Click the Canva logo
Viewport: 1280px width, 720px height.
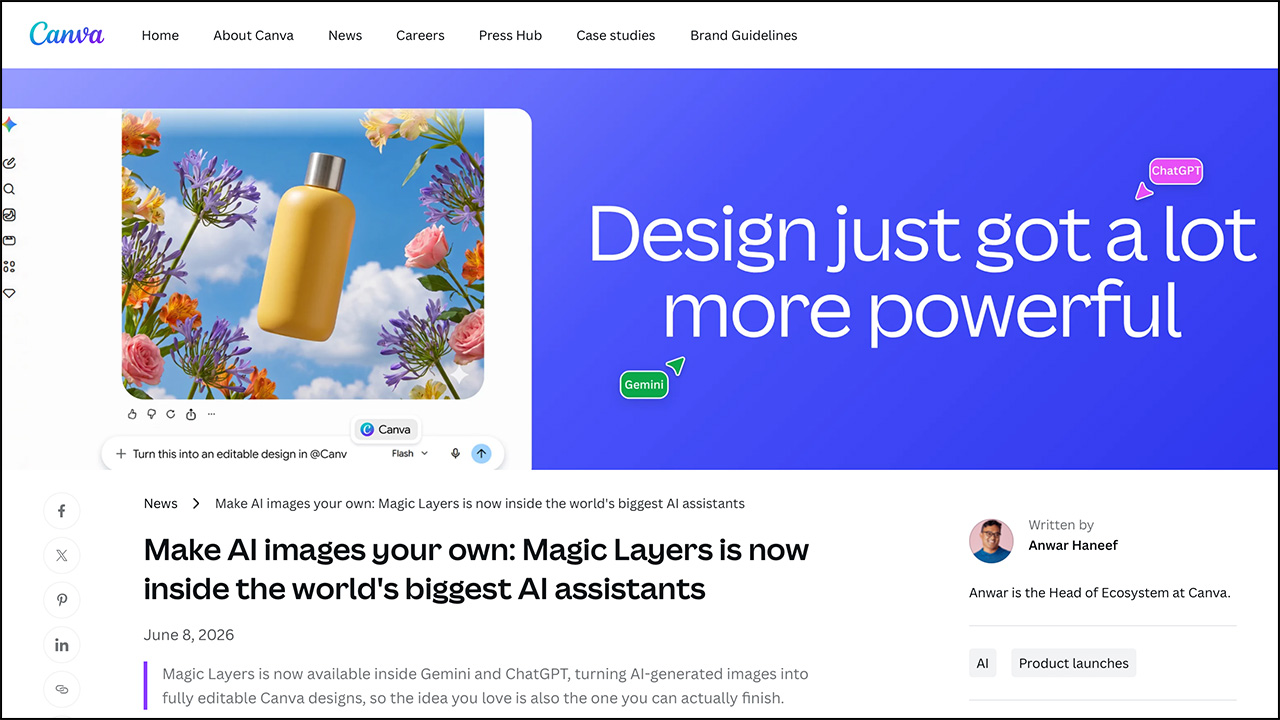point(67,34)
